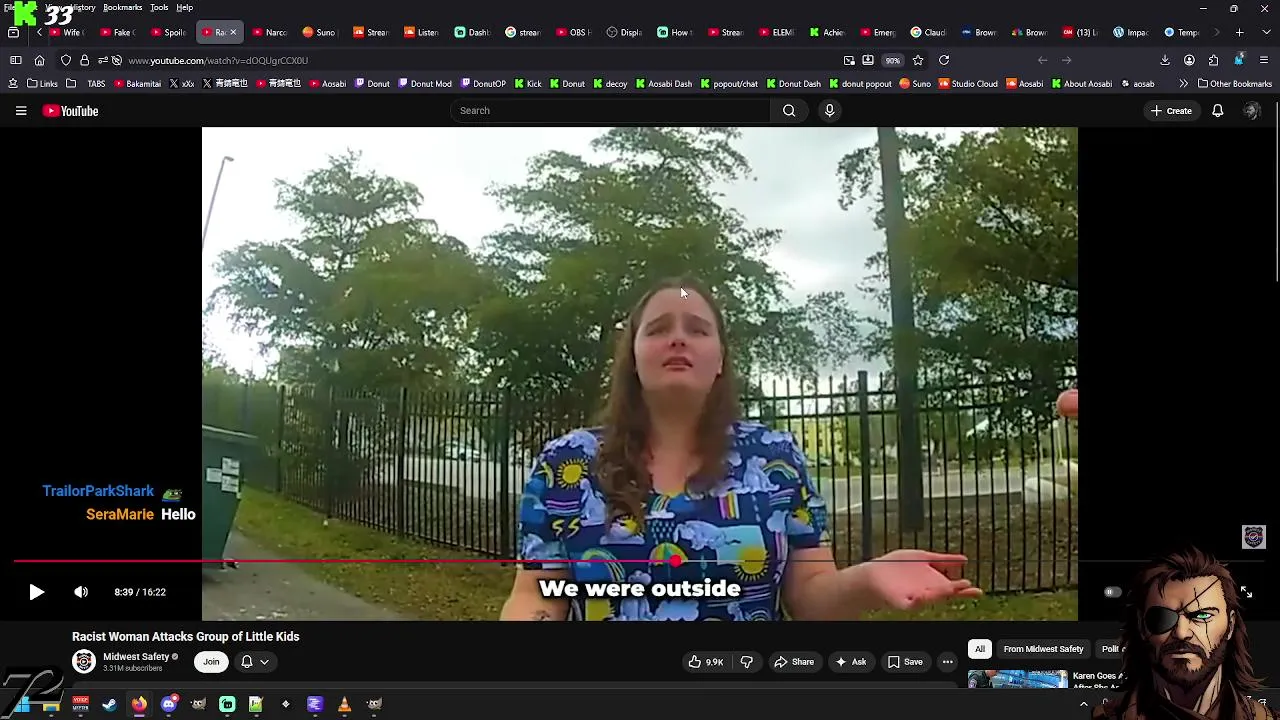Click Create button on YouTube
1280x720 pixels.
pyautogui.click(x=1171, y=111)
